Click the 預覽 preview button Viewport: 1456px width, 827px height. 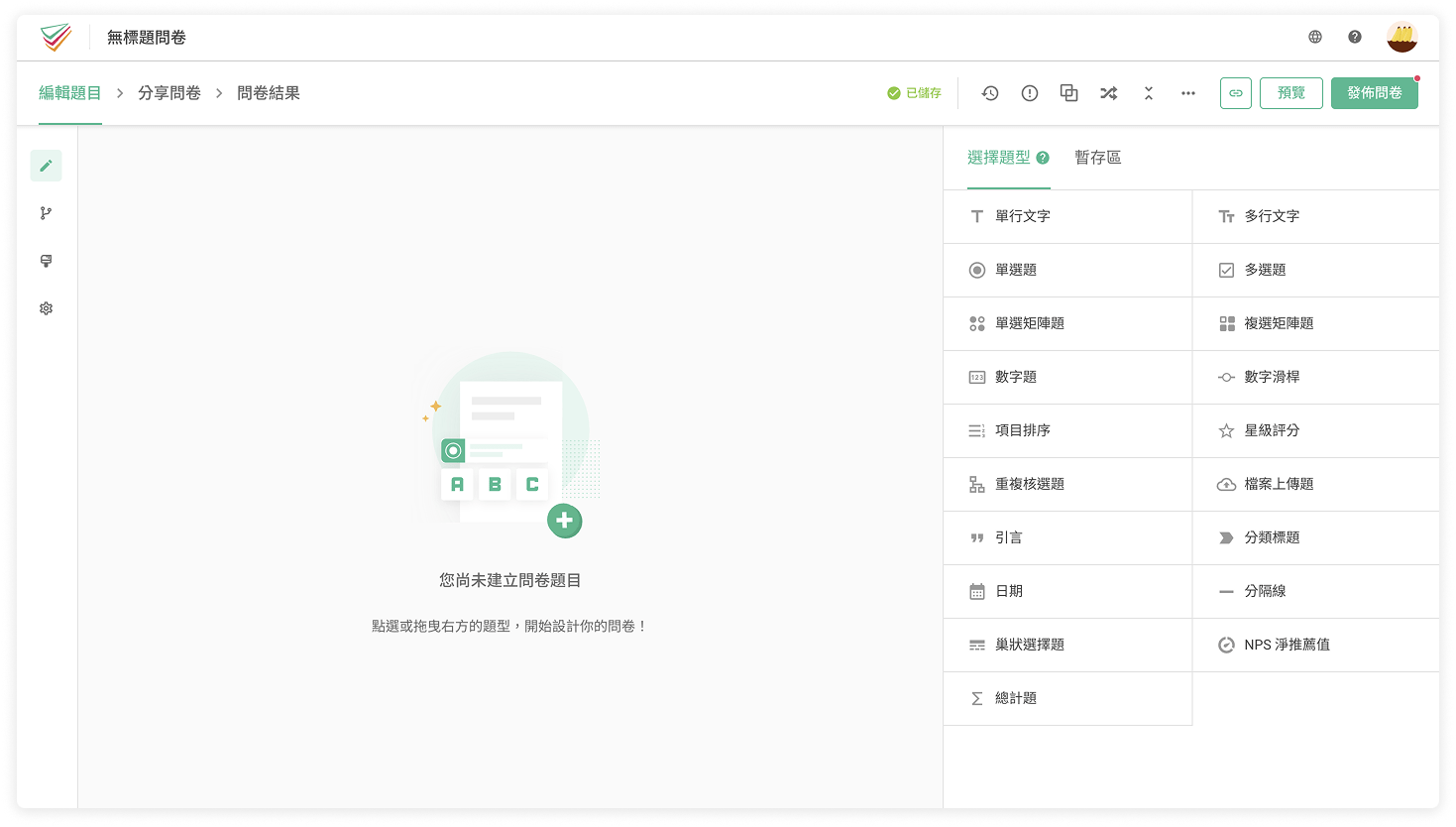(x=1291, y=93)
